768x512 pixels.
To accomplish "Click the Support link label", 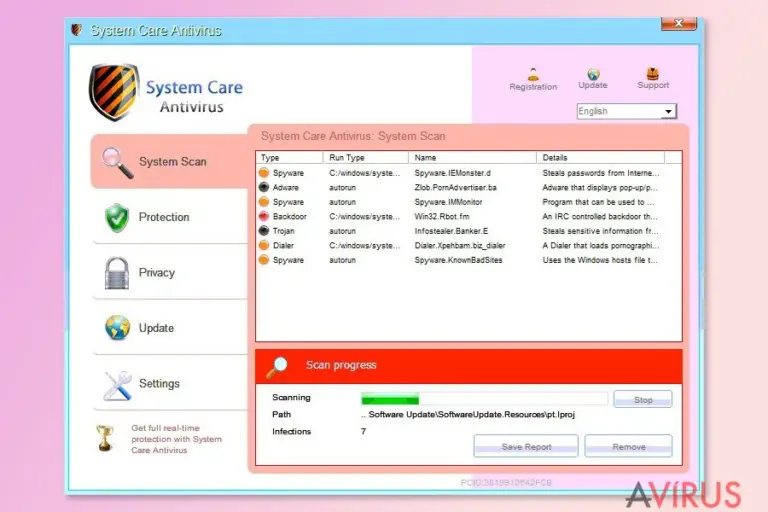I will click(653, 85).
